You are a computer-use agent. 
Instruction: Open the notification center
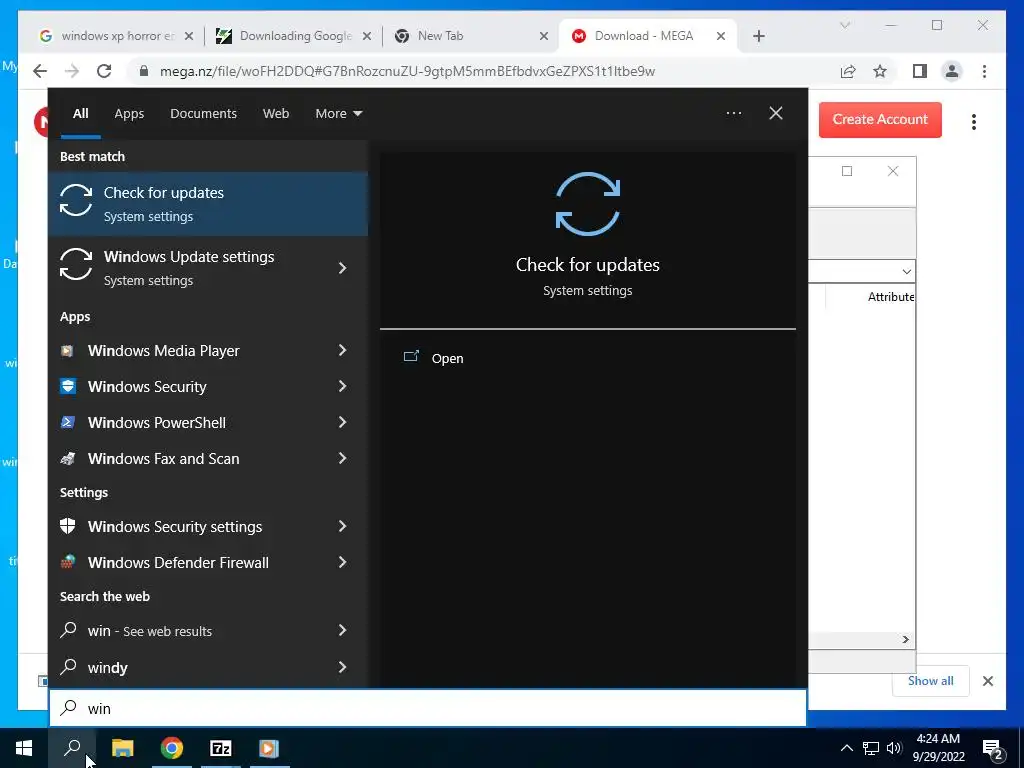[x=993, y=749]
